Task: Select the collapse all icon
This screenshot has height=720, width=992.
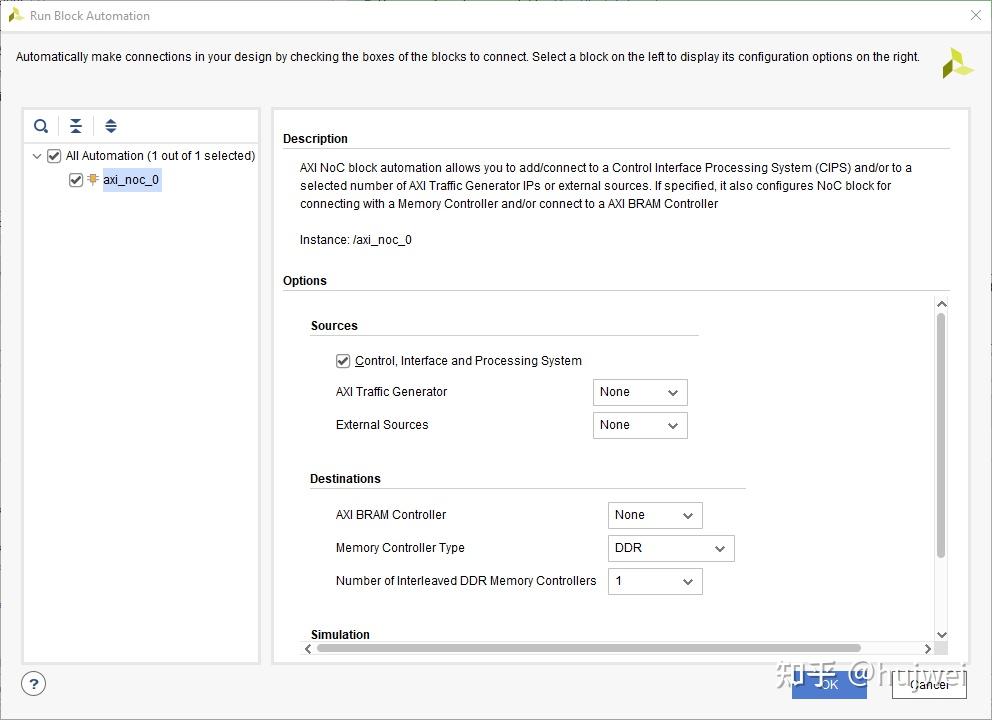Action: pyautogui.click(x=76, y=126)
